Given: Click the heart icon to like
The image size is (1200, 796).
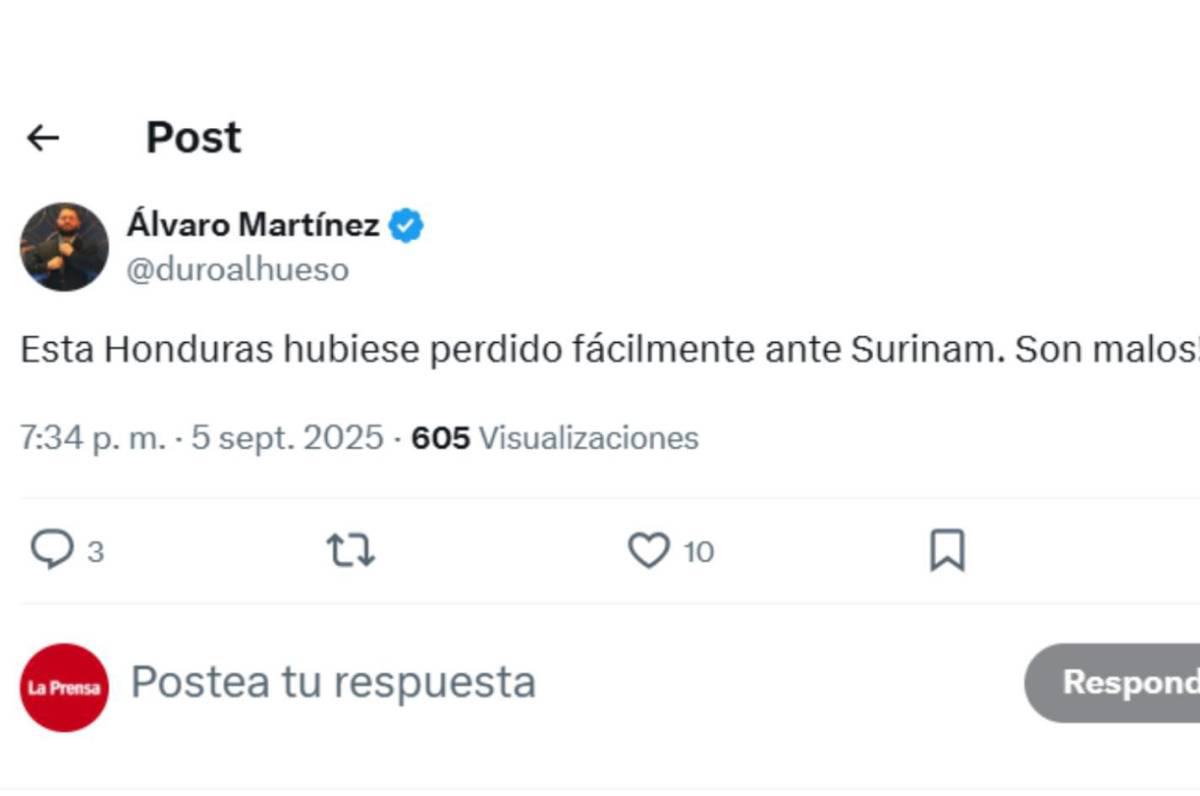Looking at the screenshot, I should coord(651,548).
